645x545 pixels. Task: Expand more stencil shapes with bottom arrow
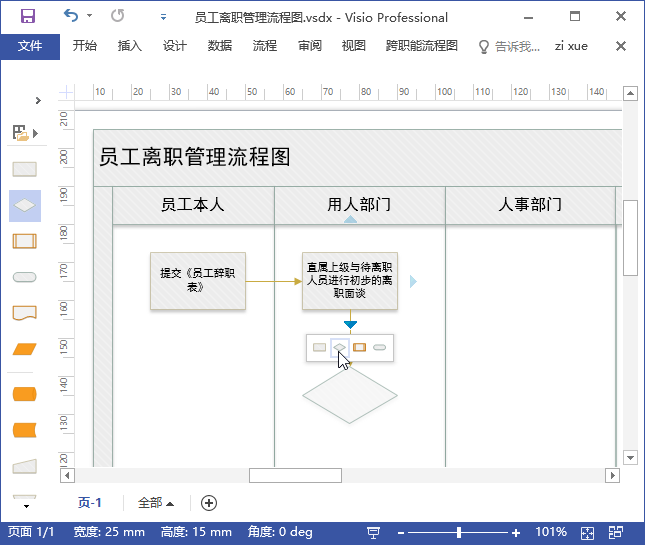coord(26,506)
